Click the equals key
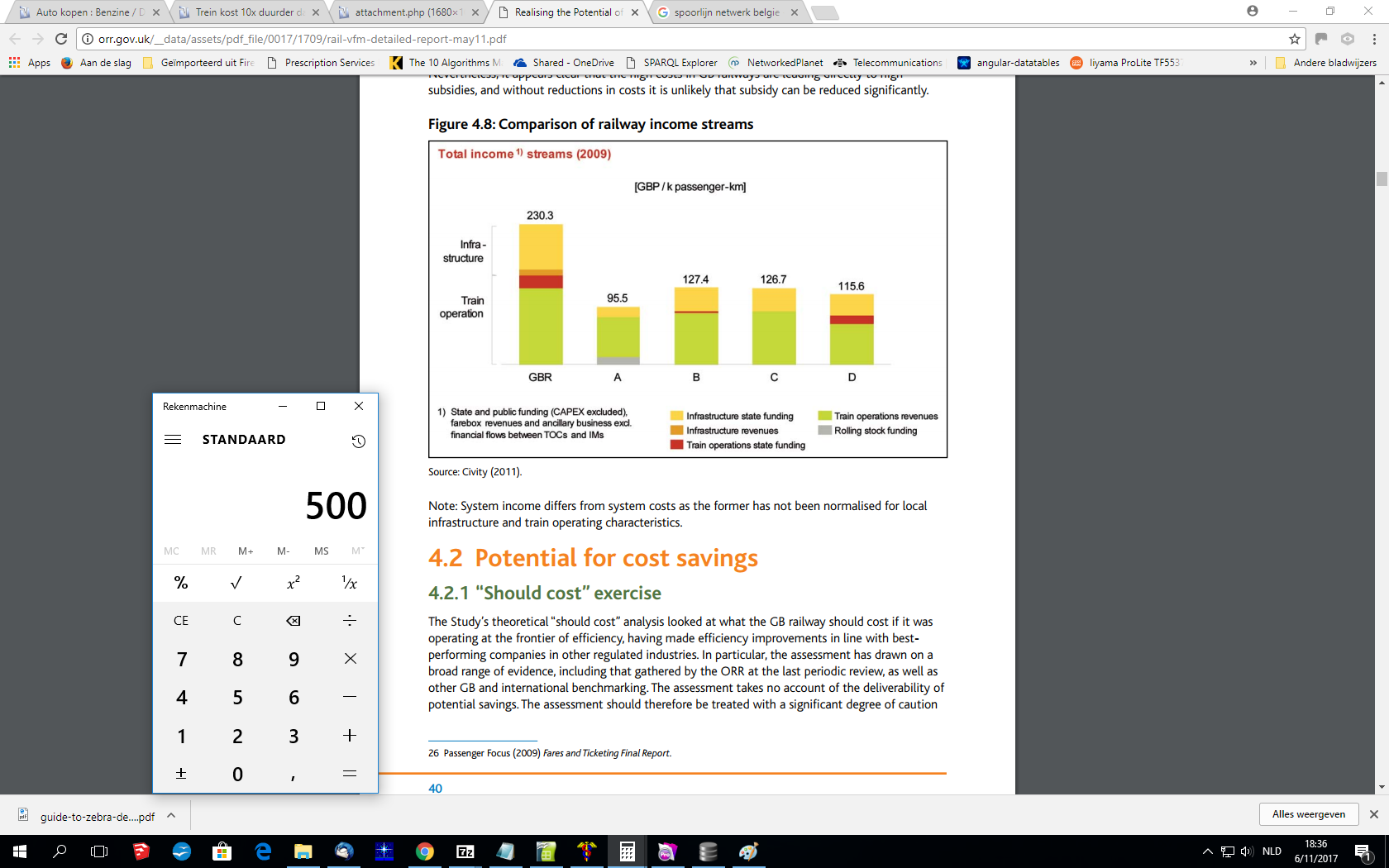Viewport: 1389px width, 868px height. click(x=350, y=774)
